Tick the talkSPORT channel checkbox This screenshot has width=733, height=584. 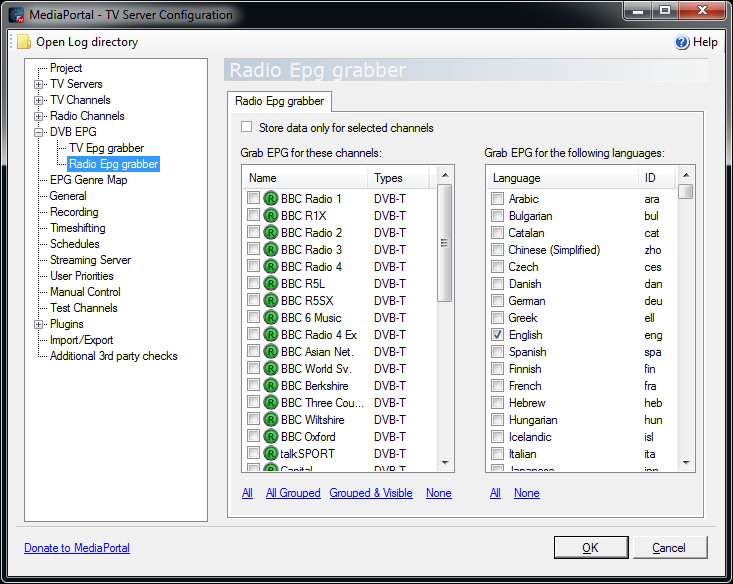[253, 453]
